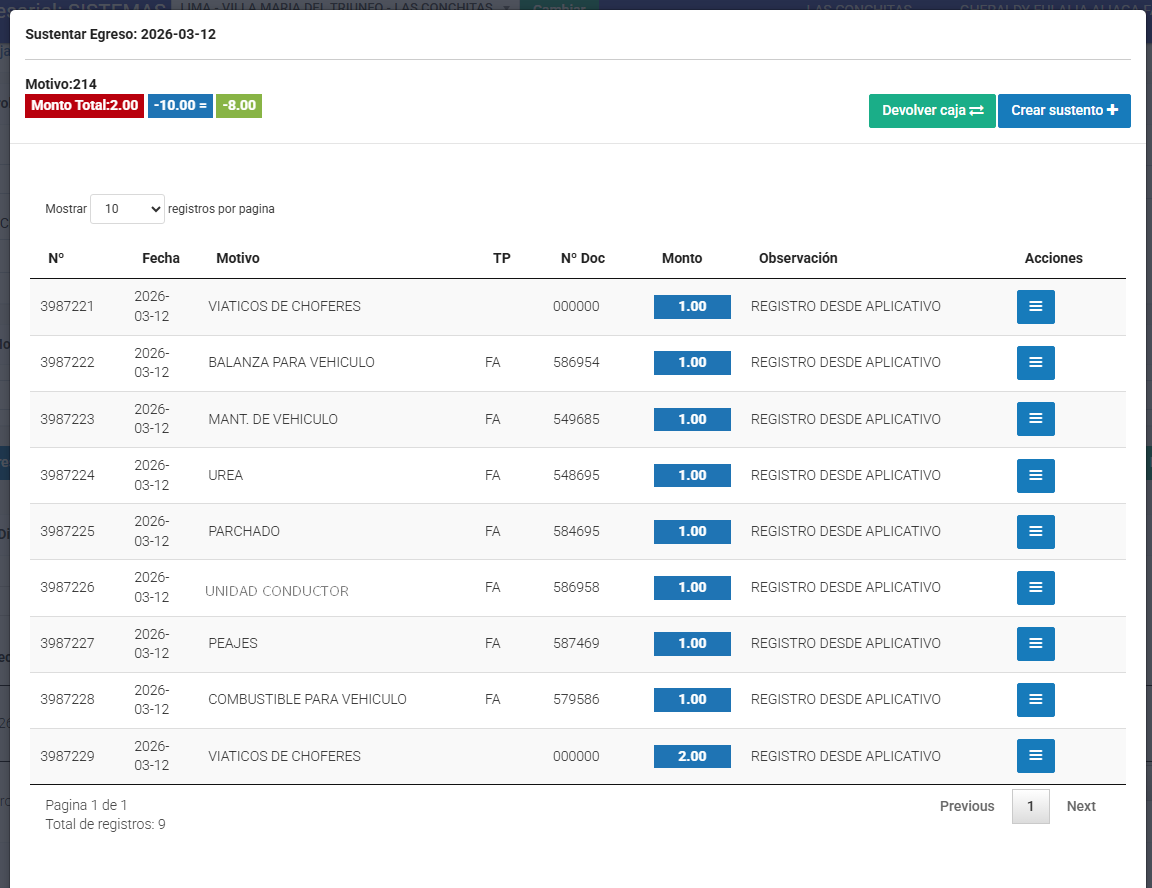Open actions menu for MANT. DE VEHICULO row
Image resolution: width=1152 pixels, height=888 pixels.
[x=1035, y=419]
